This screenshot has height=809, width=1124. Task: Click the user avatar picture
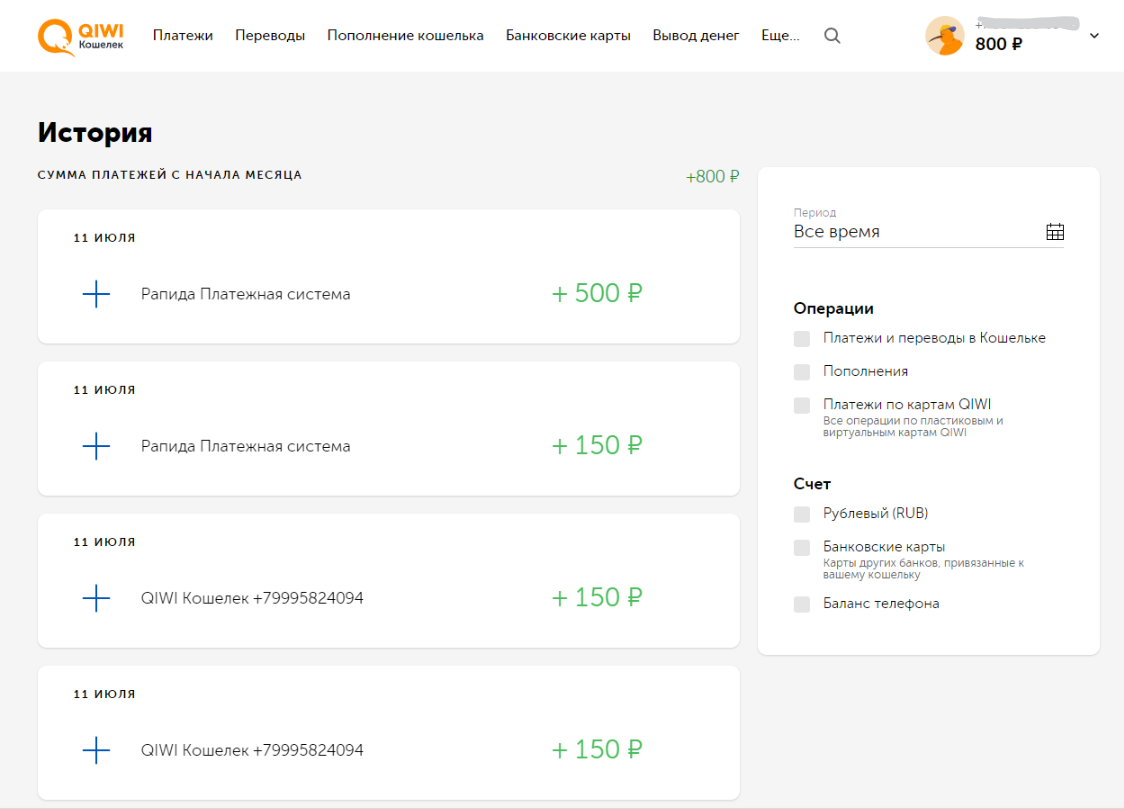tap(945, 36)
